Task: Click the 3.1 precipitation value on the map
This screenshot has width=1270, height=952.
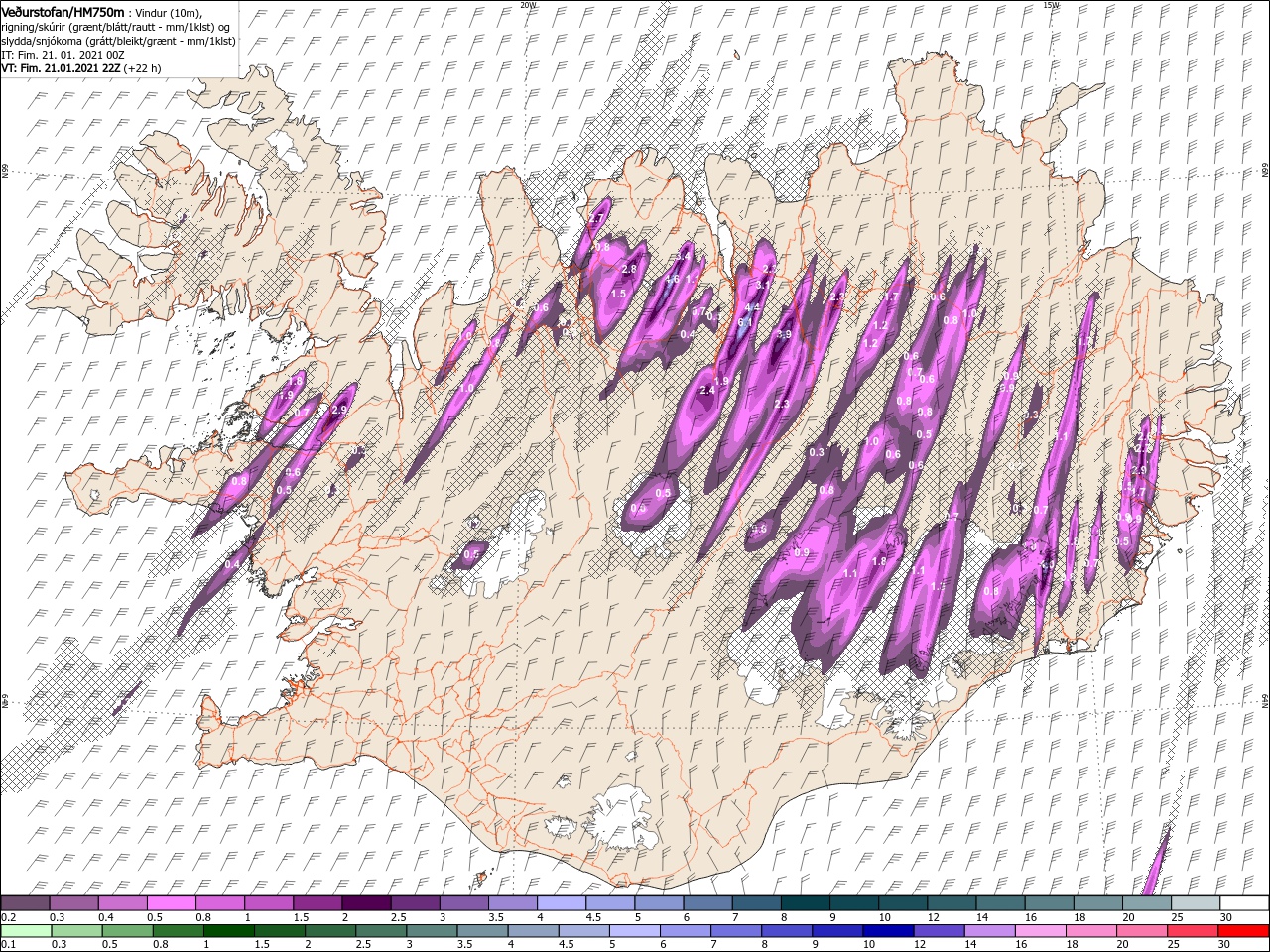Action: click(763, 285)
